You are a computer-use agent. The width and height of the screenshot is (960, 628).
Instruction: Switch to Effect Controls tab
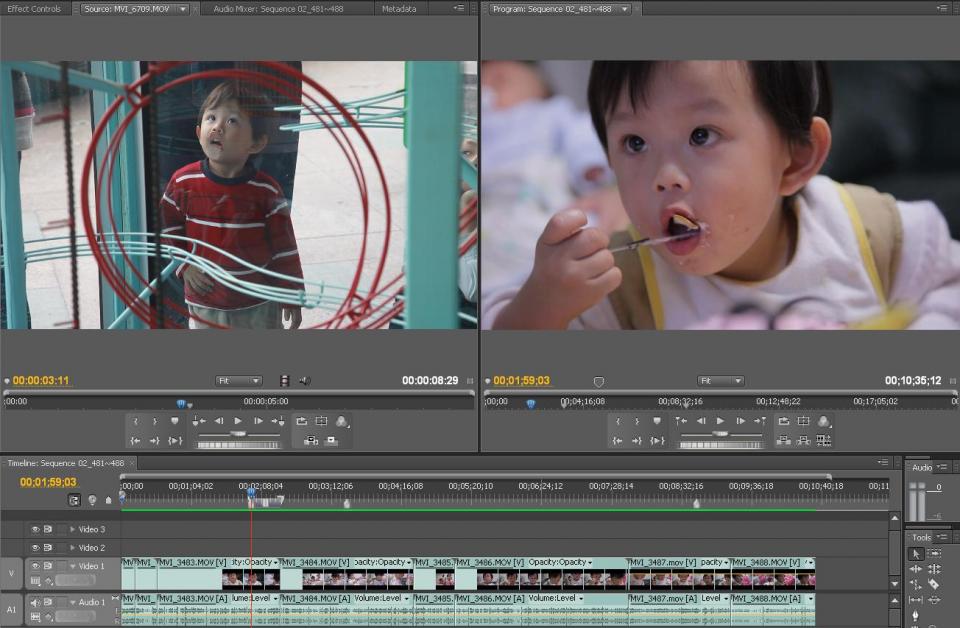(x=34, y=9)
